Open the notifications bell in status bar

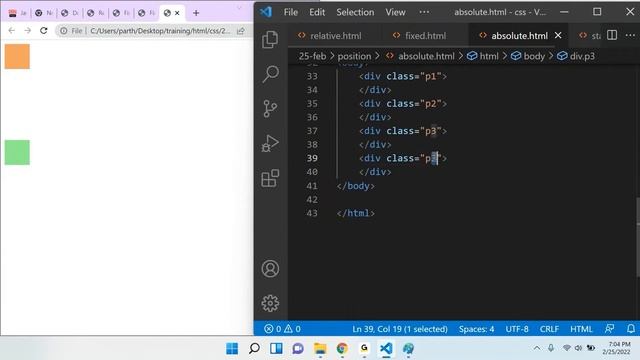(631, 328)
